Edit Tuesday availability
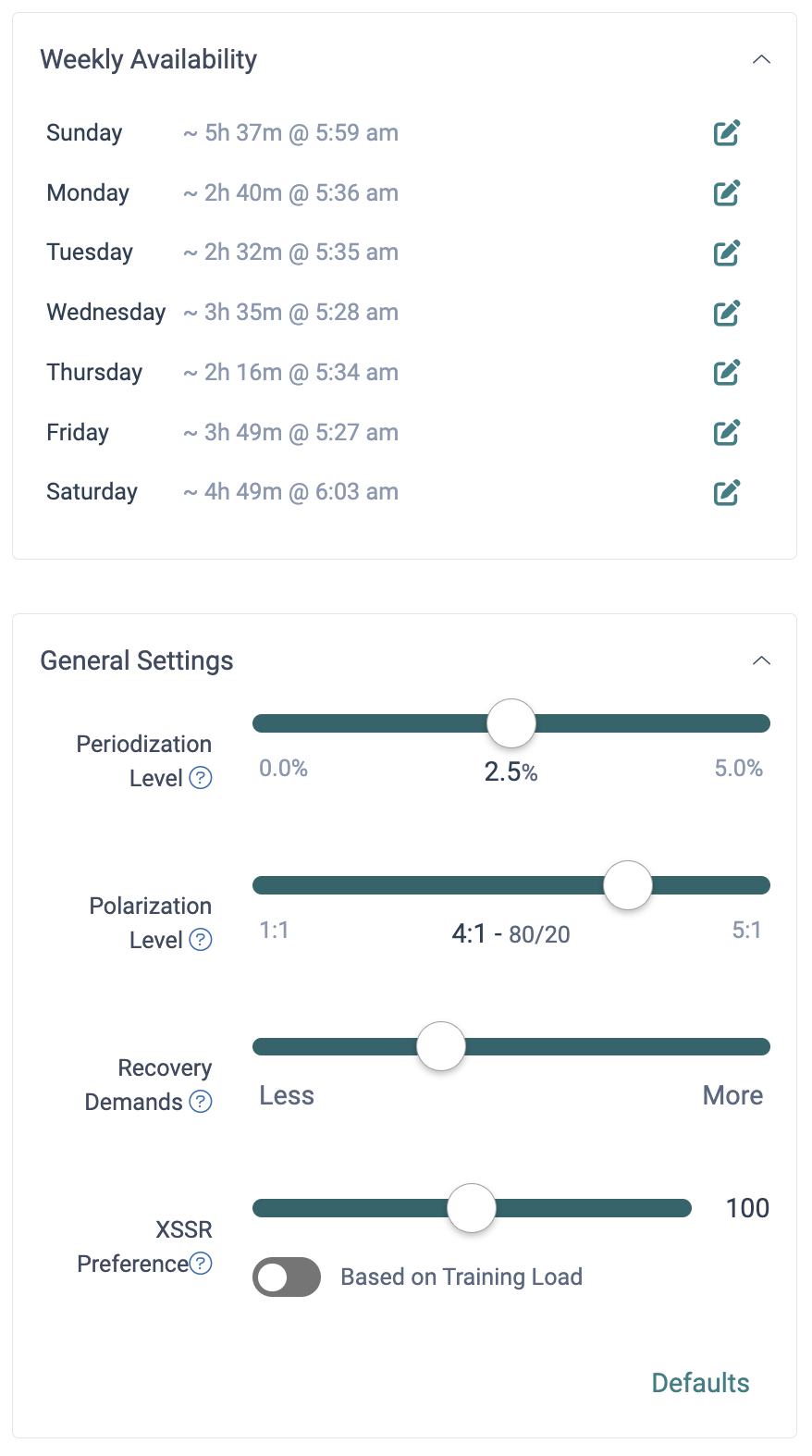Image resolution: width=812 pixels, height=1456 pixels. click(x=727, y=253)
